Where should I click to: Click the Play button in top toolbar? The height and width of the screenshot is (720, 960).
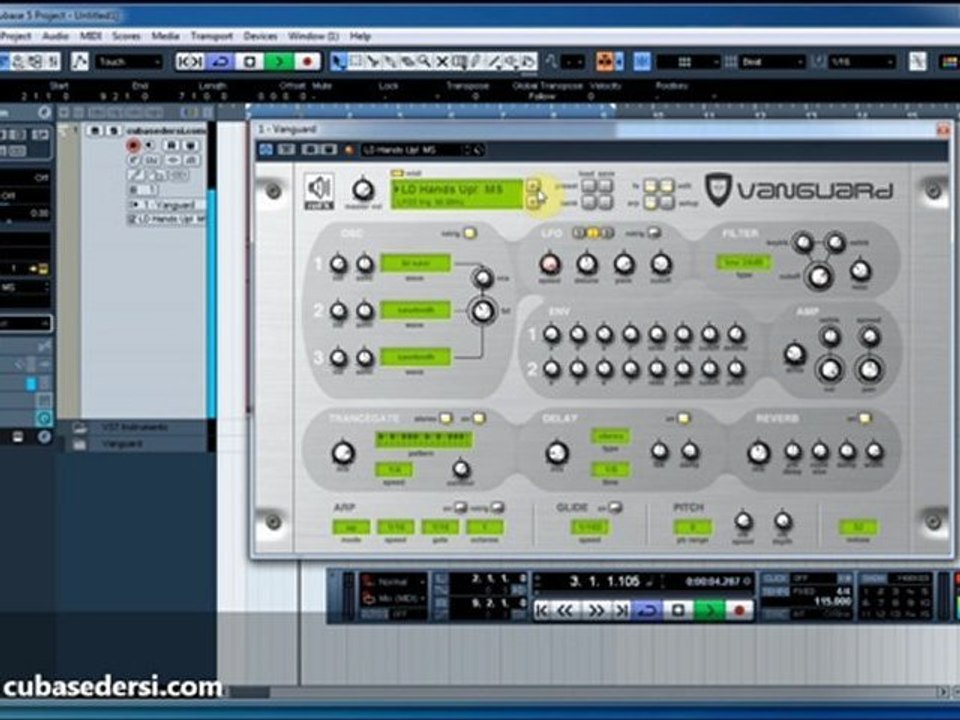pyautogui.click(x=279, y=61)
